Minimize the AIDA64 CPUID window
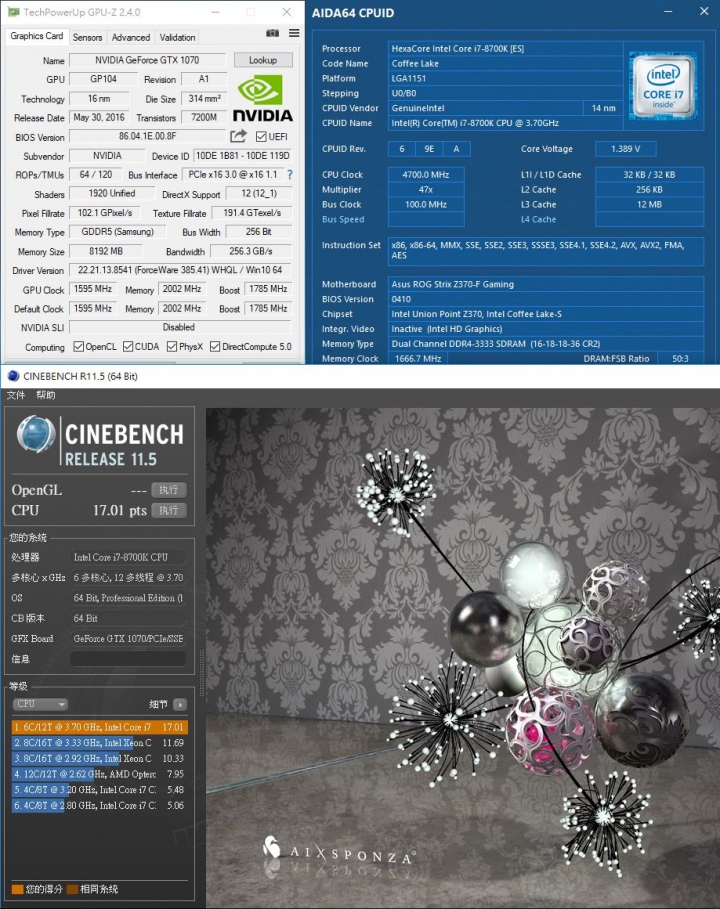The image size is (720, 909). (x=668, y=12)
